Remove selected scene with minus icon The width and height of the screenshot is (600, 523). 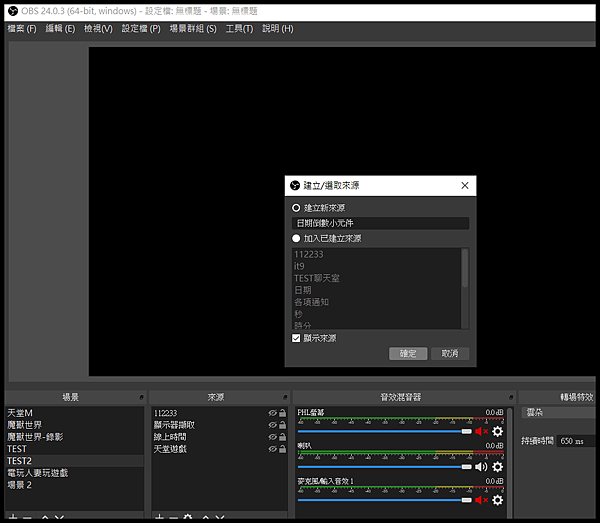point(27,518)
